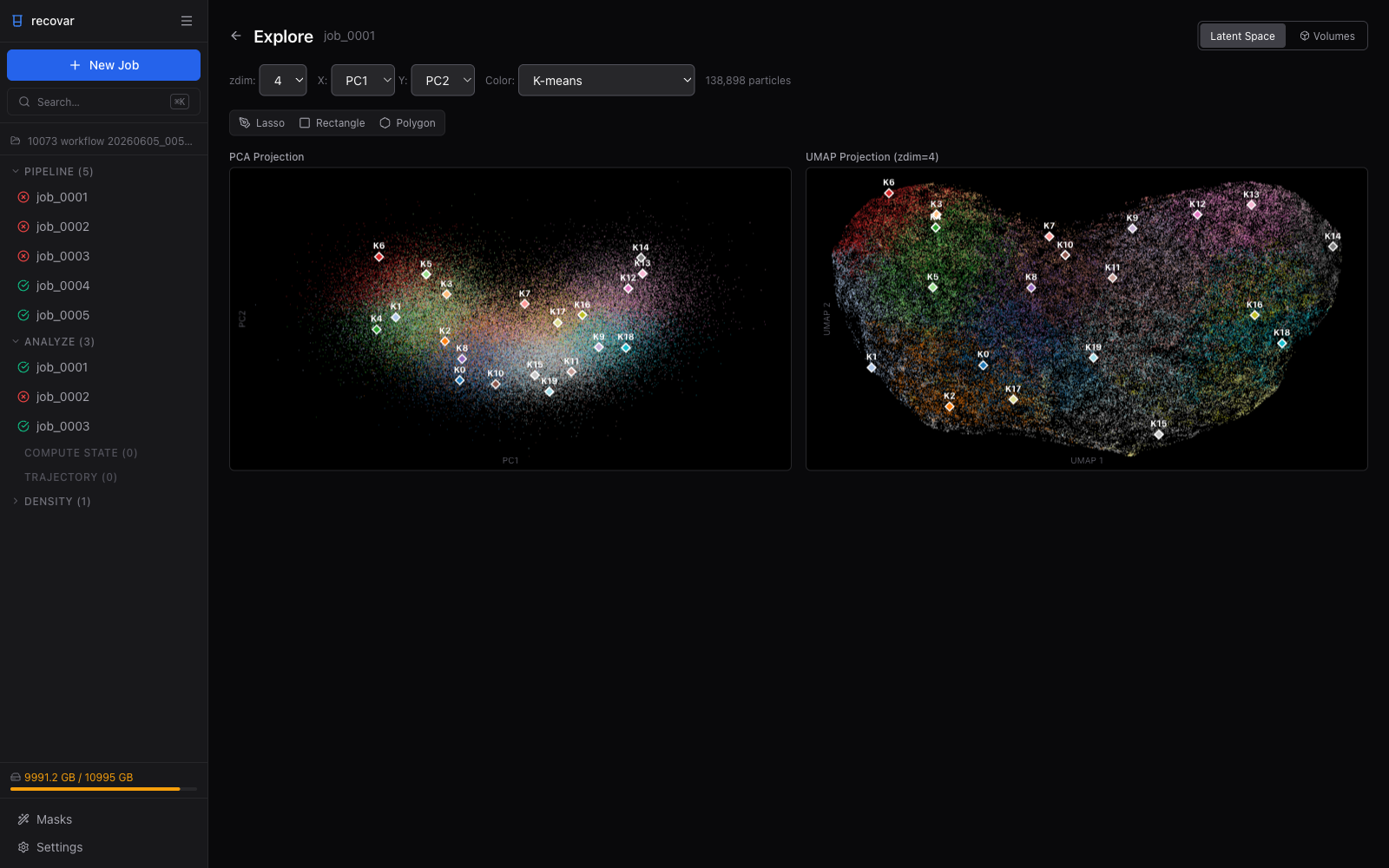This screenshot has width=1389, height=868.
Task: Select Pipeline job_0003 row
Action: 103,256
